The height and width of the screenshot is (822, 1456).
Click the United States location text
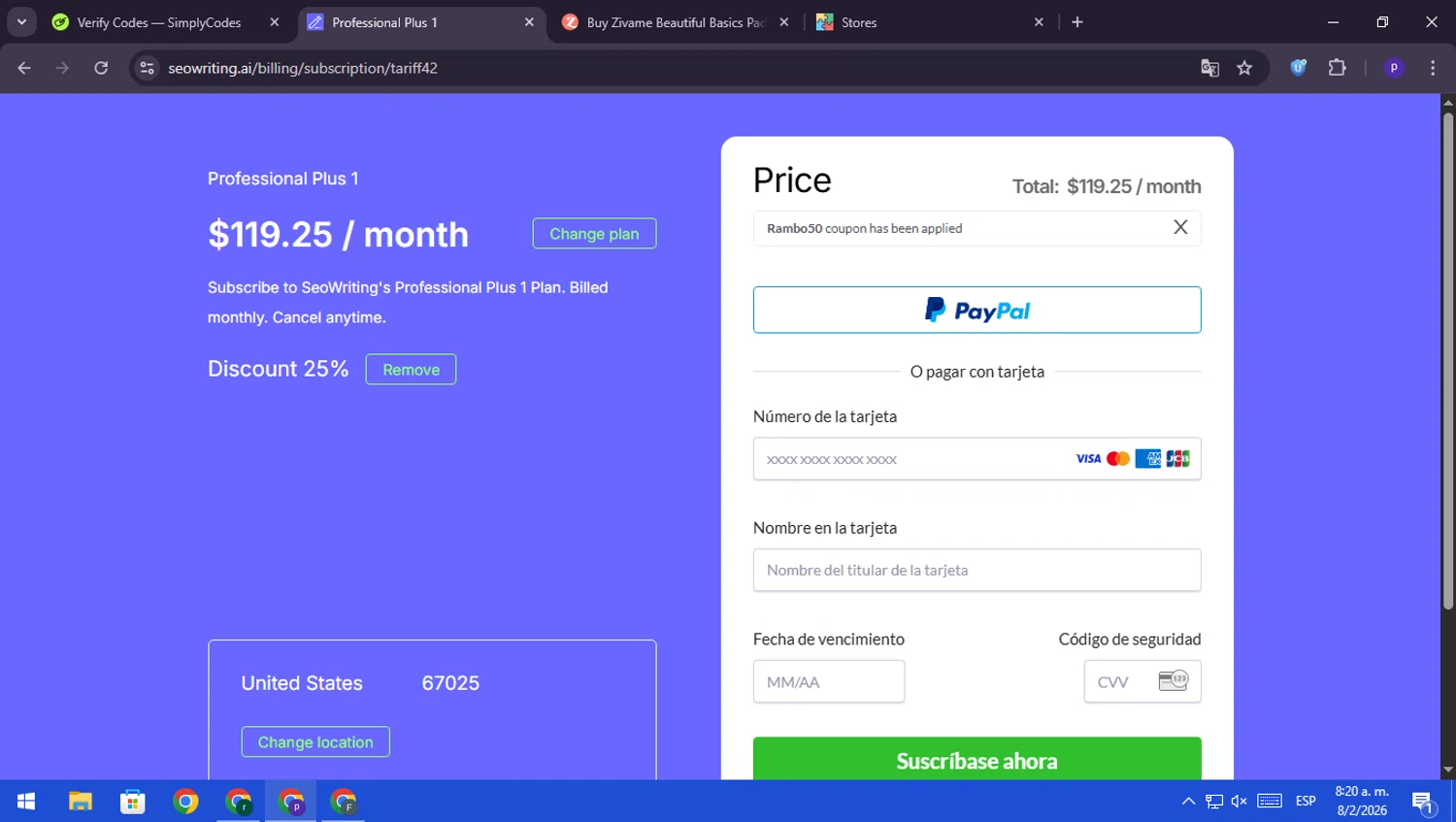point(302,683)
